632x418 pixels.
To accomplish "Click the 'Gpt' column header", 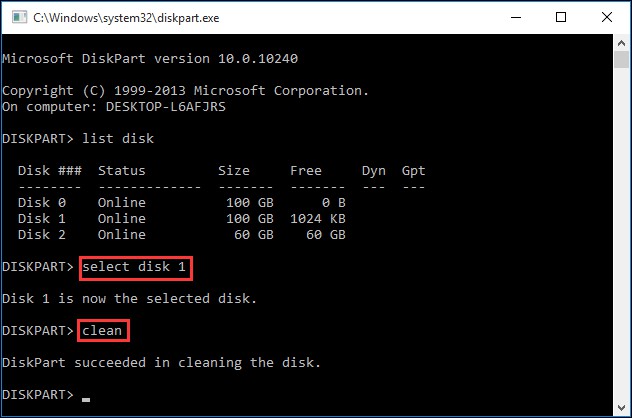I will (x=414, y=171).
